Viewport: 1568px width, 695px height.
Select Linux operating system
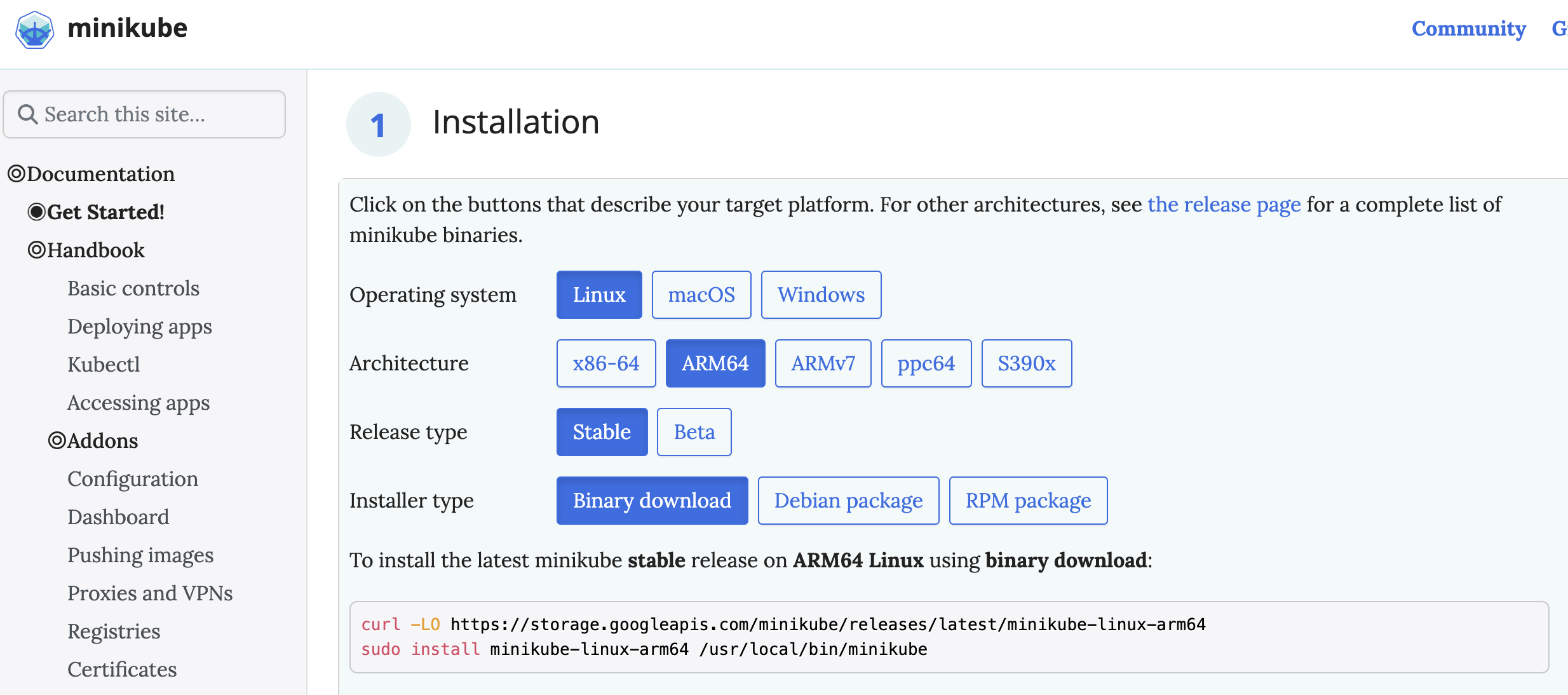(599, 295)
